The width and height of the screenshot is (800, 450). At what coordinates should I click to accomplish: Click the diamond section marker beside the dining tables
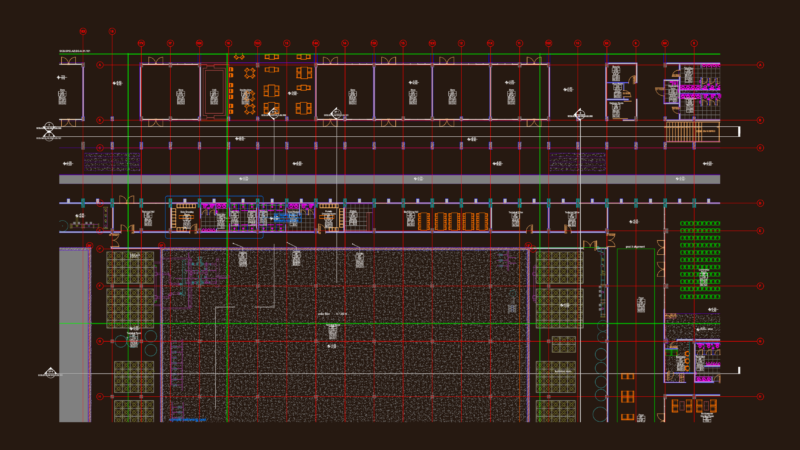274,114
